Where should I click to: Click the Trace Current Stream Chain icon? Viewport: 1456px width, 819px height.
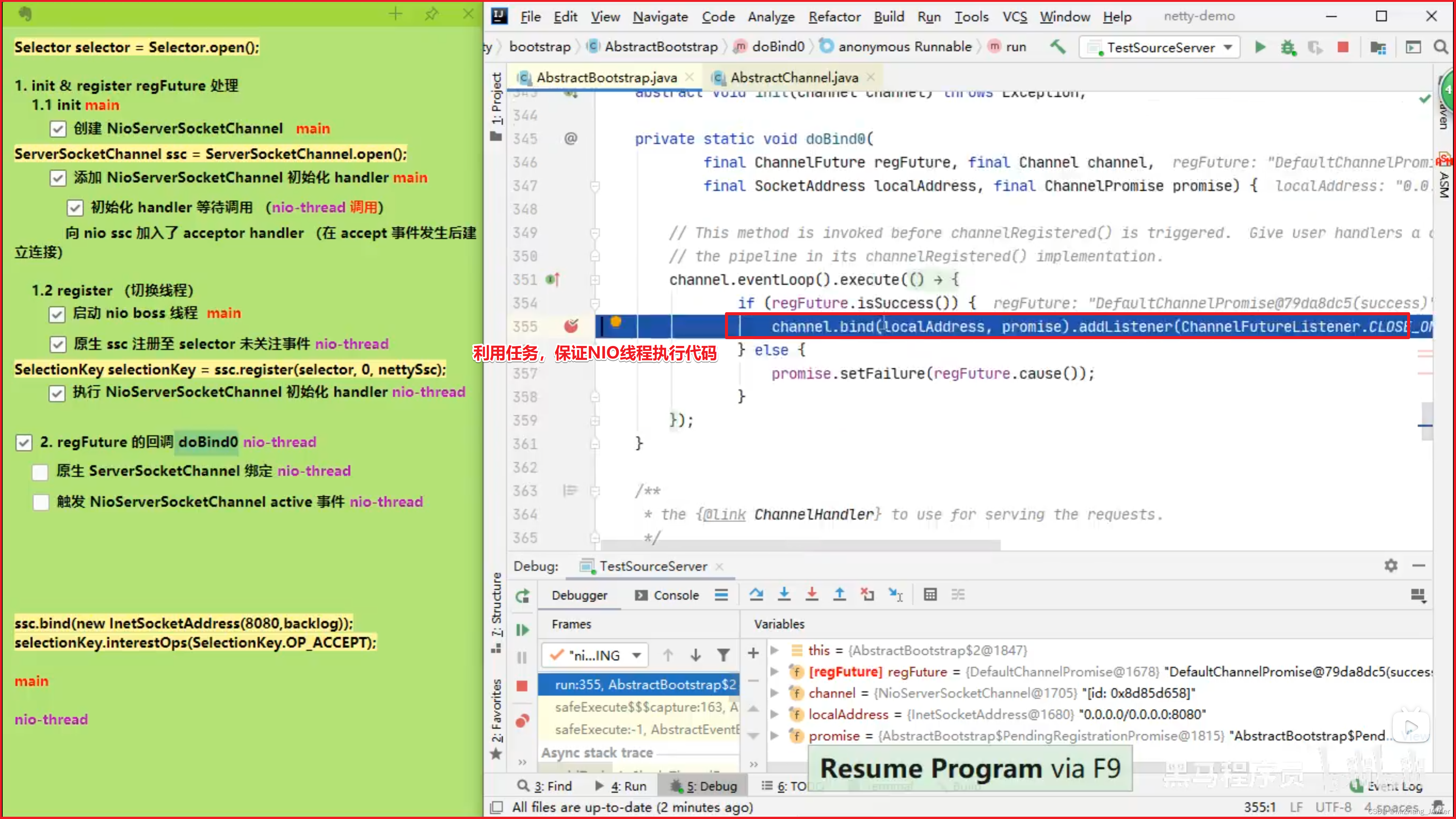958,594
